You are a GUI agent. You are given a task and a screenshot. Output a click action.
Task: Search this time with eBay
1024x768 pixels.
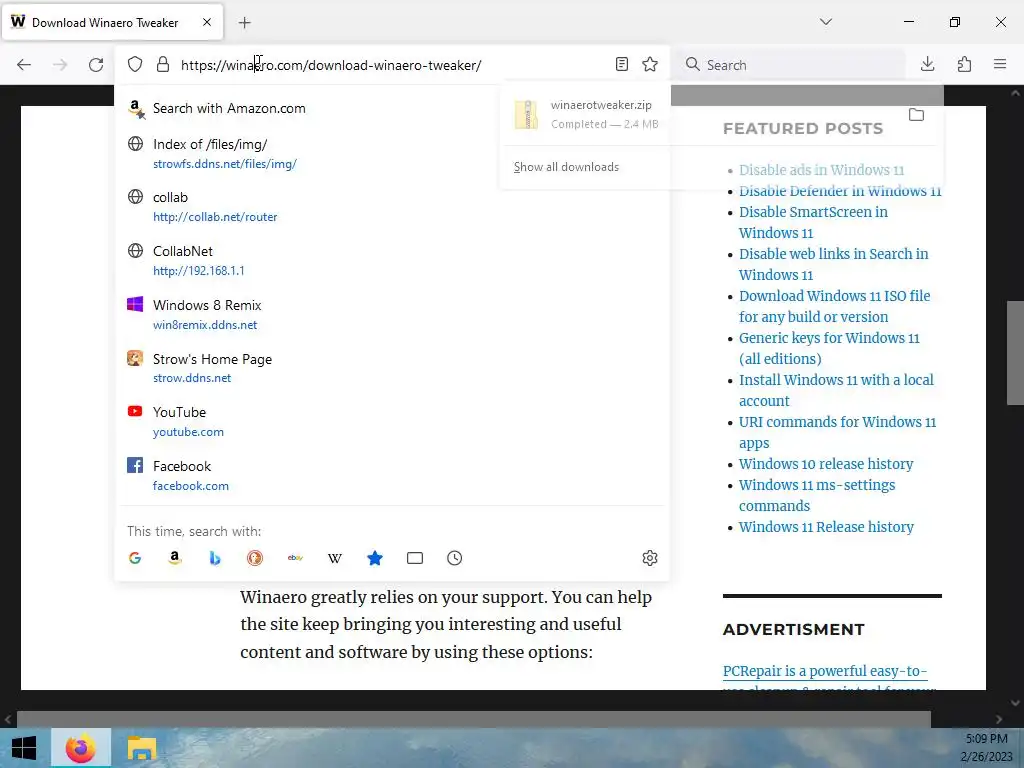[295, 558]
